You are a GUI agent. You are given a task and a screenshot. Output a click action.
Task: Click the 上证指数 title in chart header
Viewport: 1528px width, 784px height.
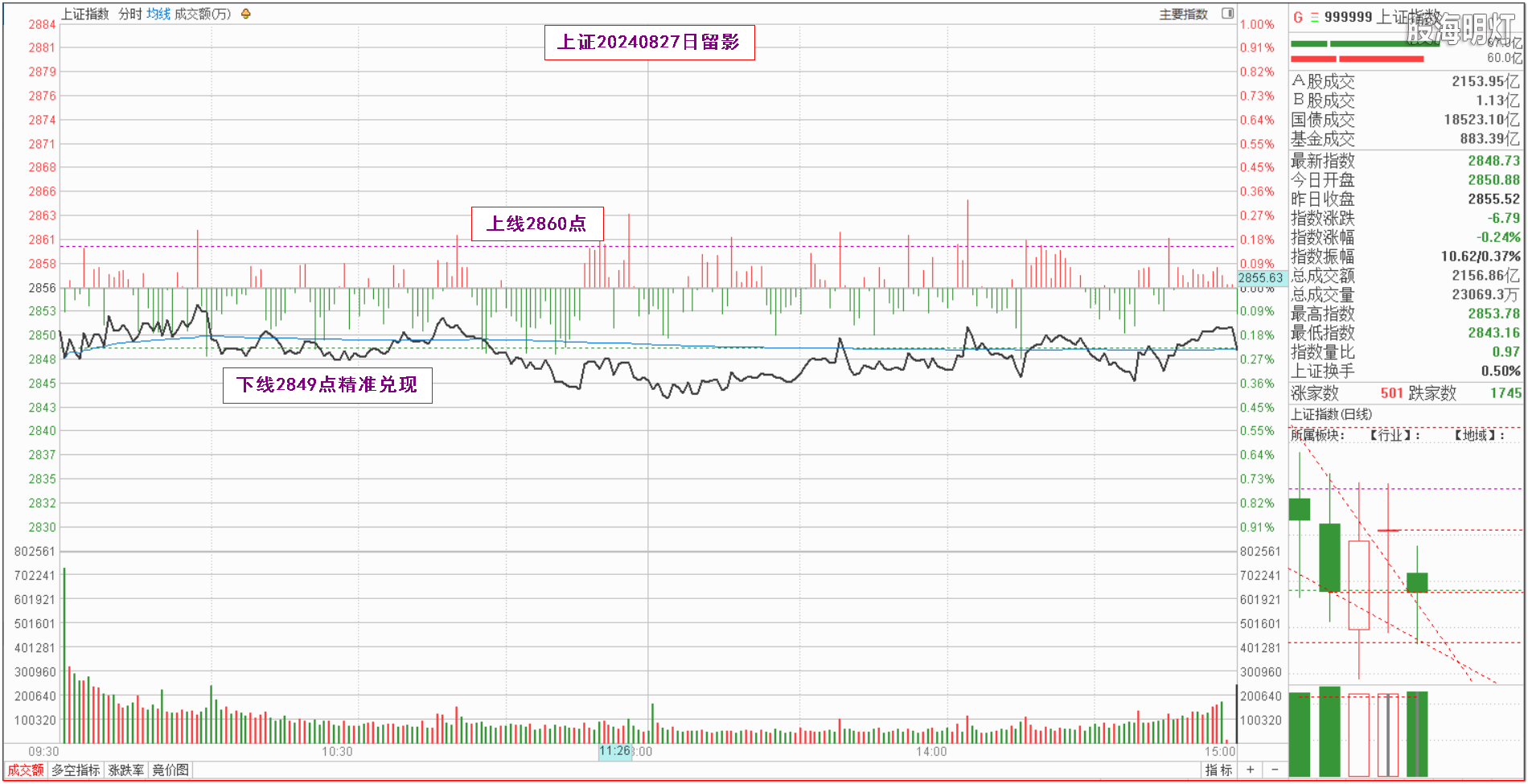[85, 14]
